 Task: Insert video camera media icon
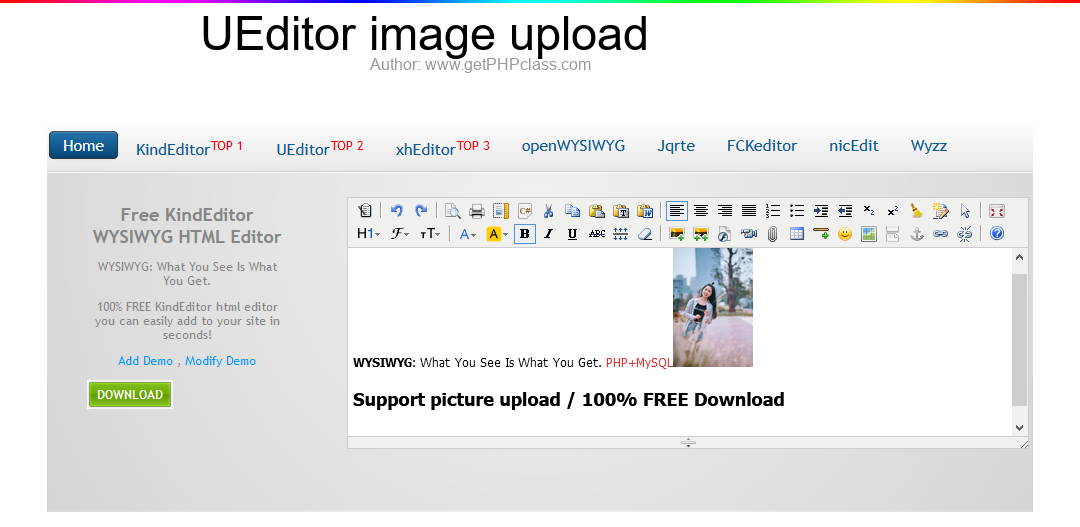(749, 234)
